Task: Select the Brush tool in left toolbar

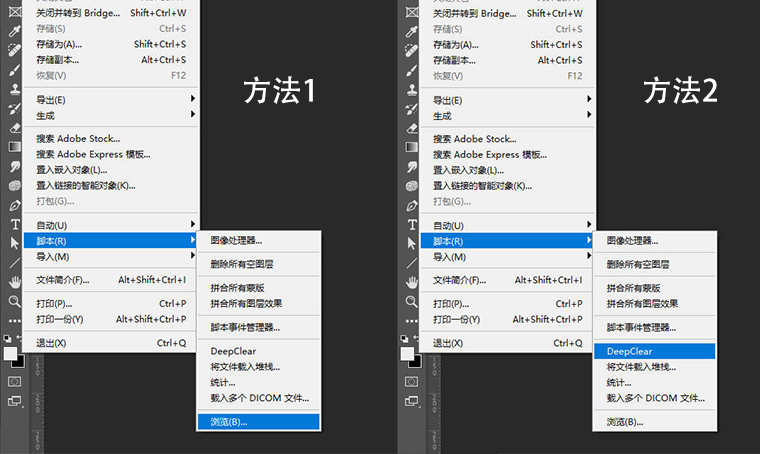Action: click(x=15, y=70)
